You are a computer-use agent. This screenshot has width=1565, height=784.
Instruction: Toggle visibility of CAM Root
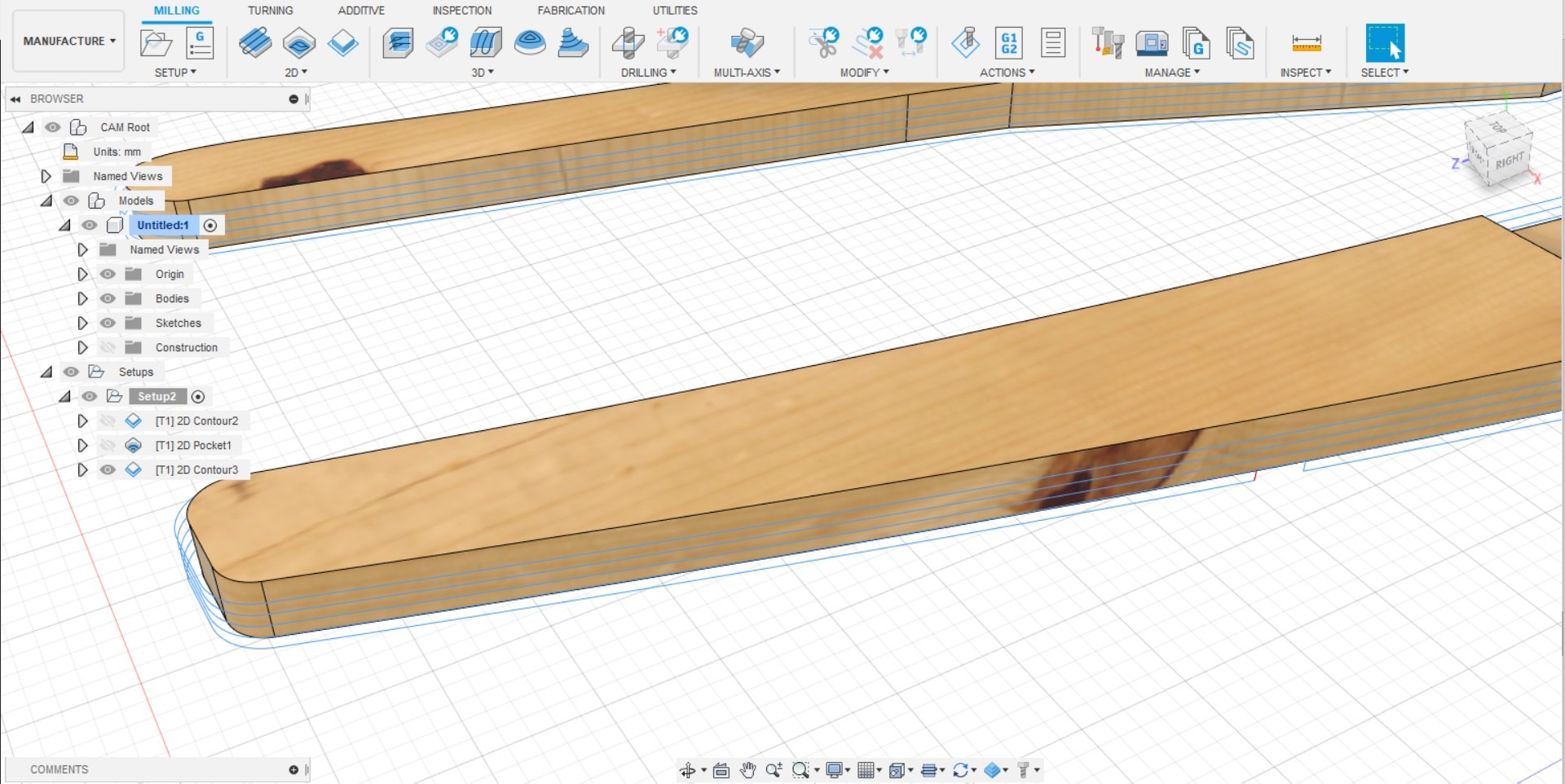[x=53, y=127]
